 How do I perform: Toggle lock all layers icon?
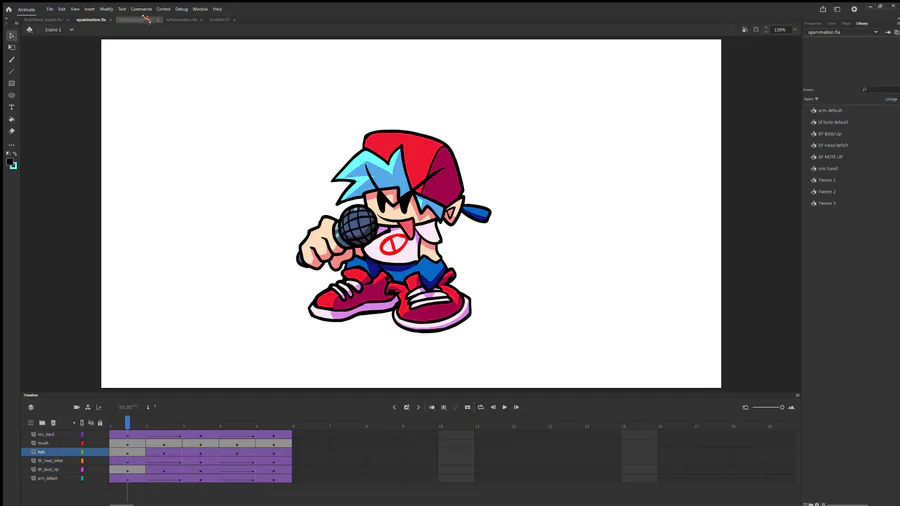point(100,423)
